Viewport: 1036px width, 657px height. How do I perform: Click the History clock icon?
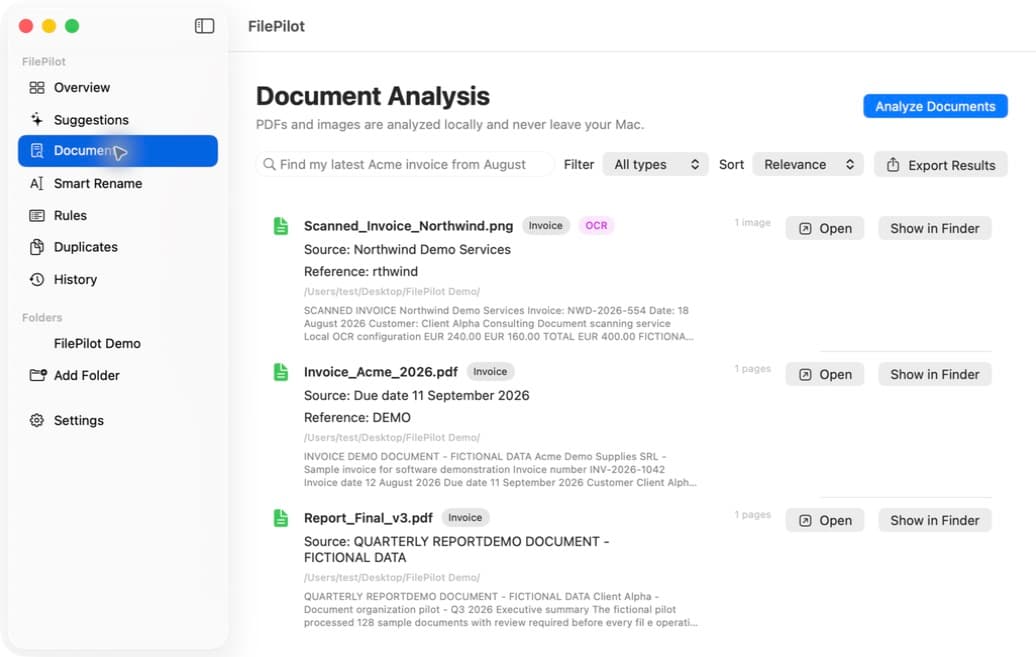coord(37,279)
